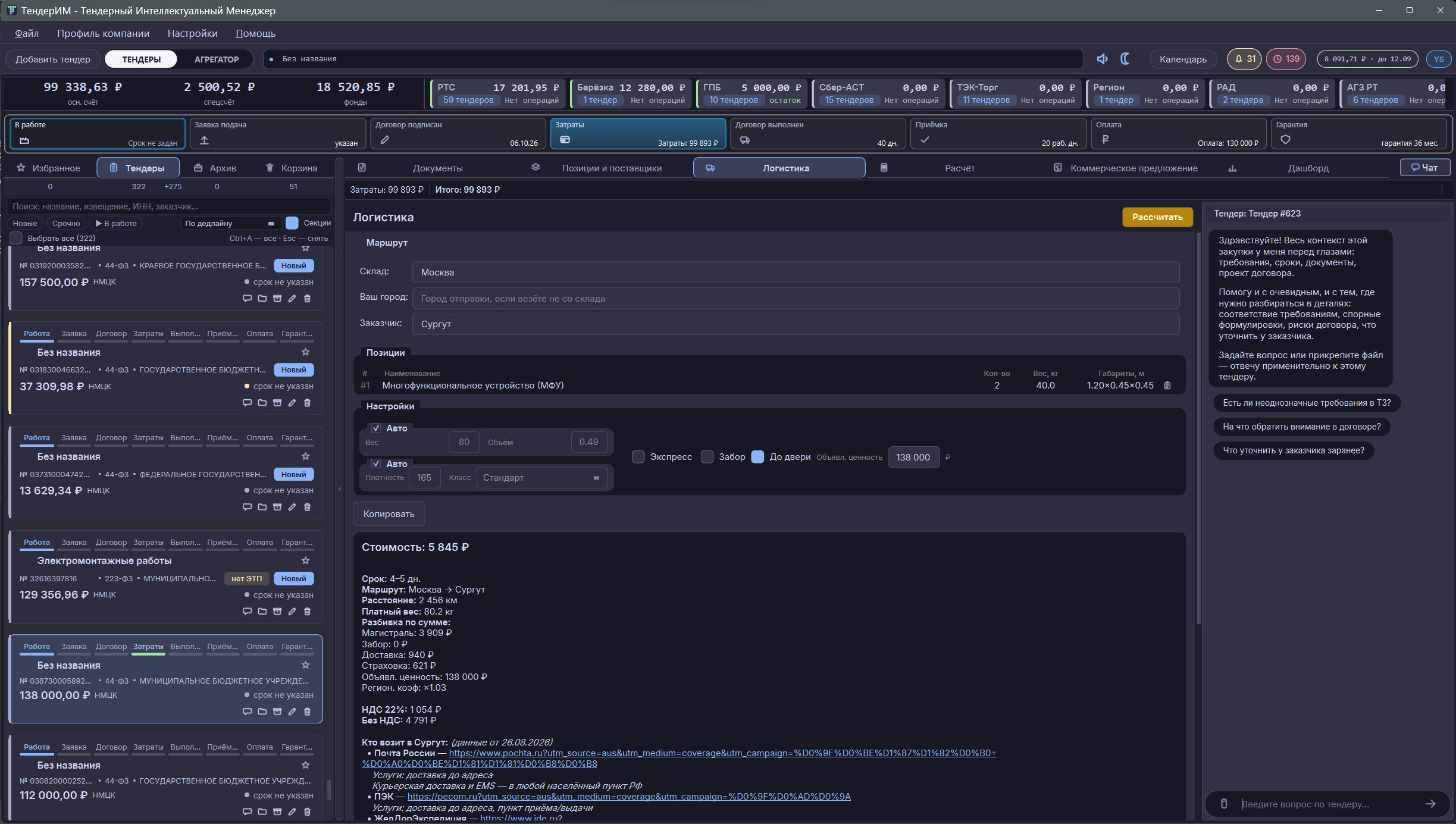
Task: Open the Архив tab
Action: (x=215, y=168)
